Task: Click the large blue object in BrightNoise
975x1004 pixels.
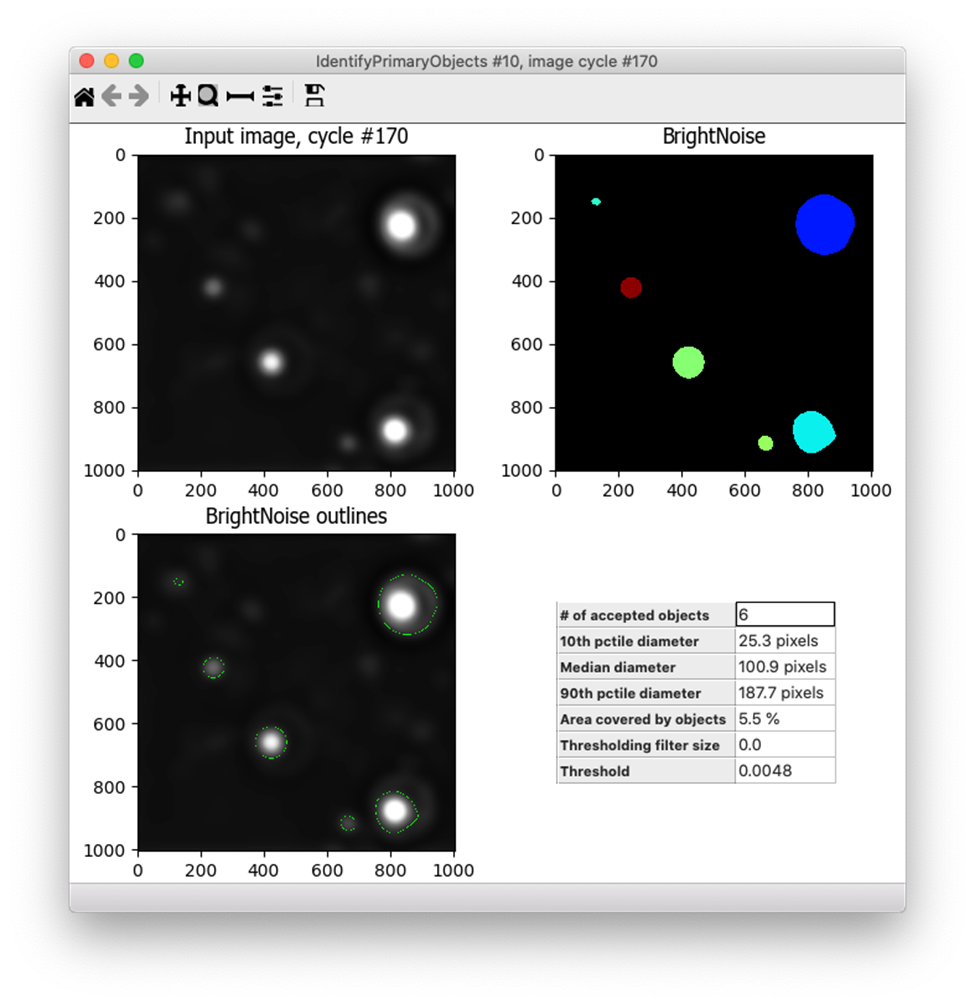Action: [x=824, y=224]
